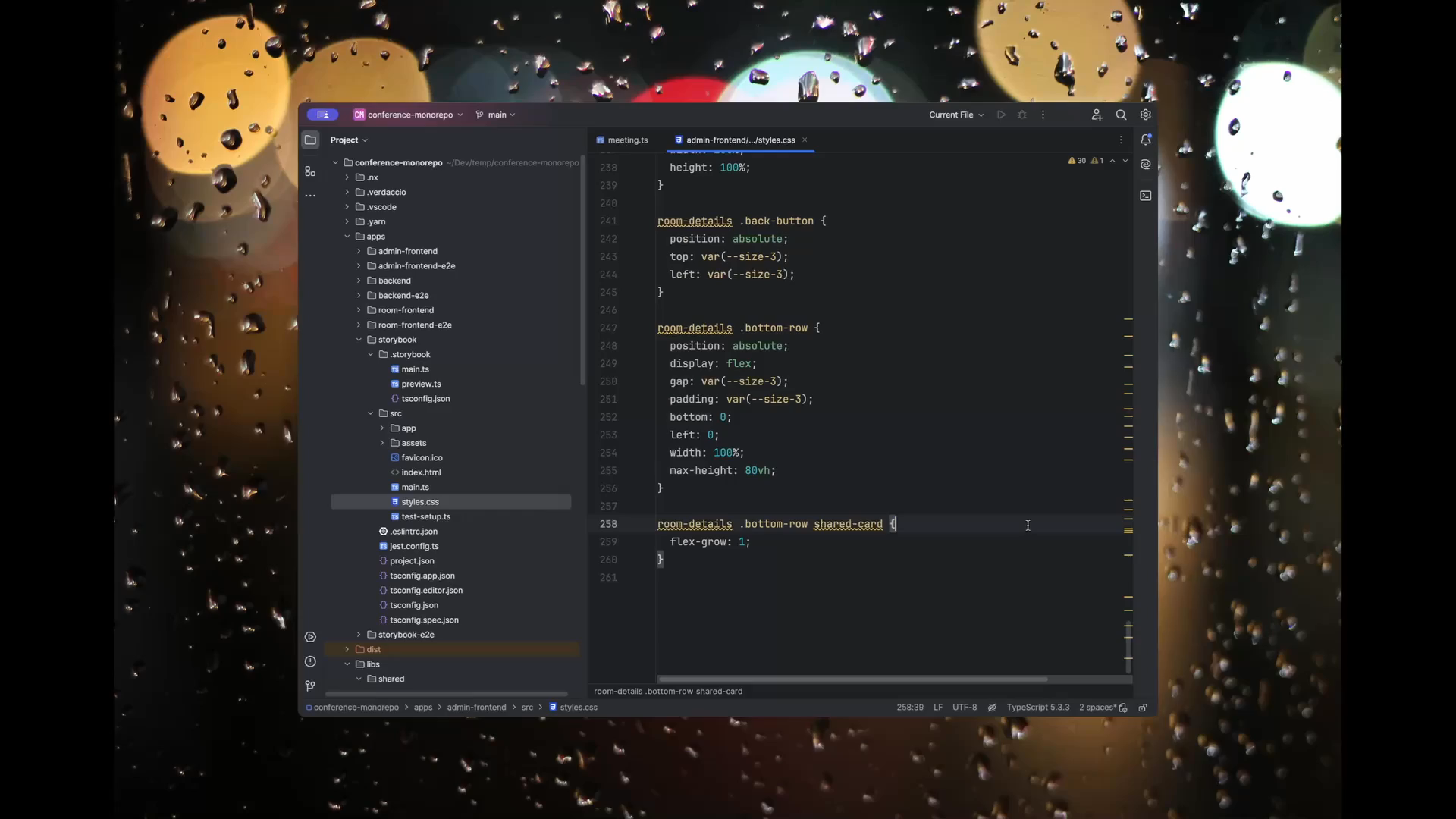Open the AI Assistant spiral icon

tap(1145, 164)
